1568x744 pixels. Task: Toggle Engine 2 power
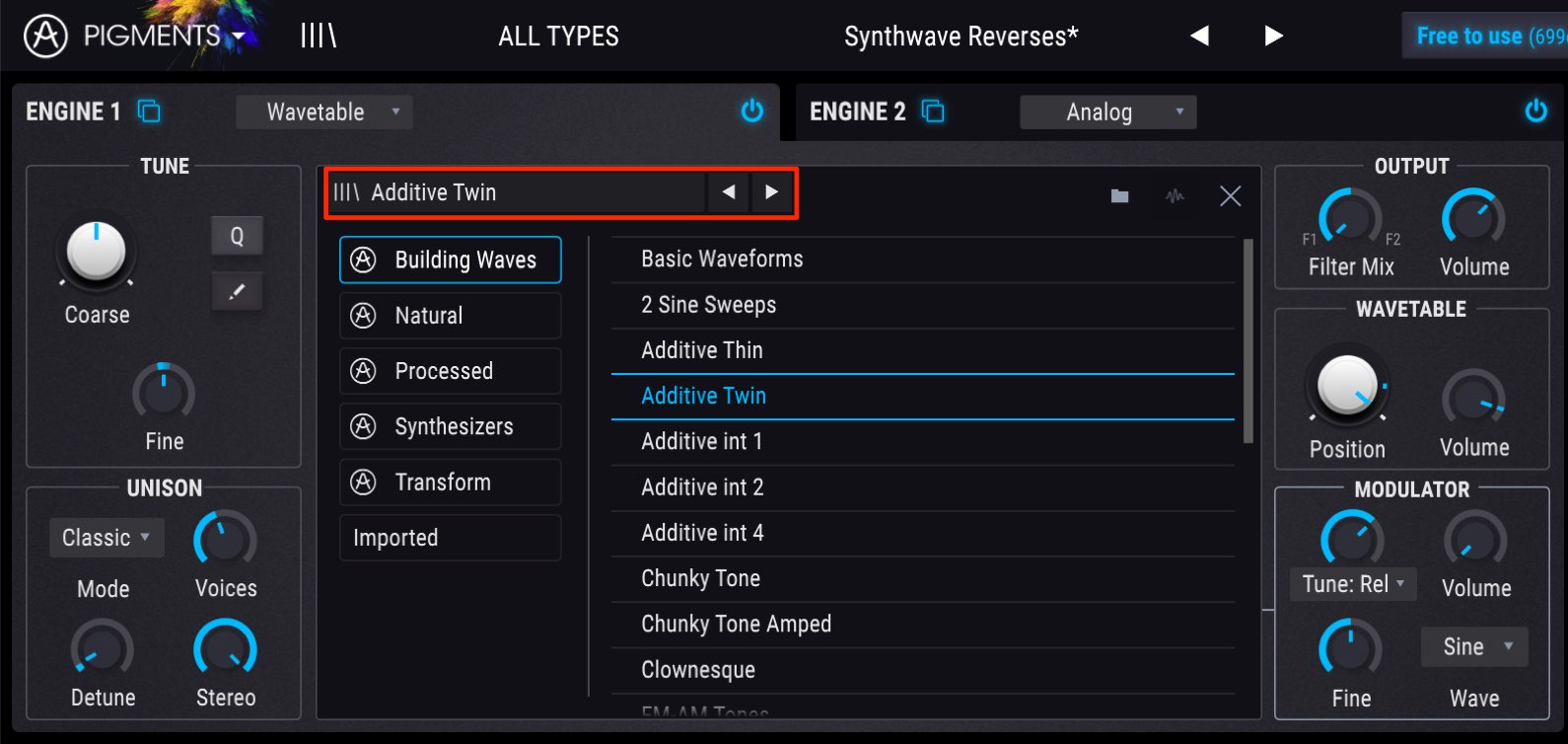coord(1535,111)
